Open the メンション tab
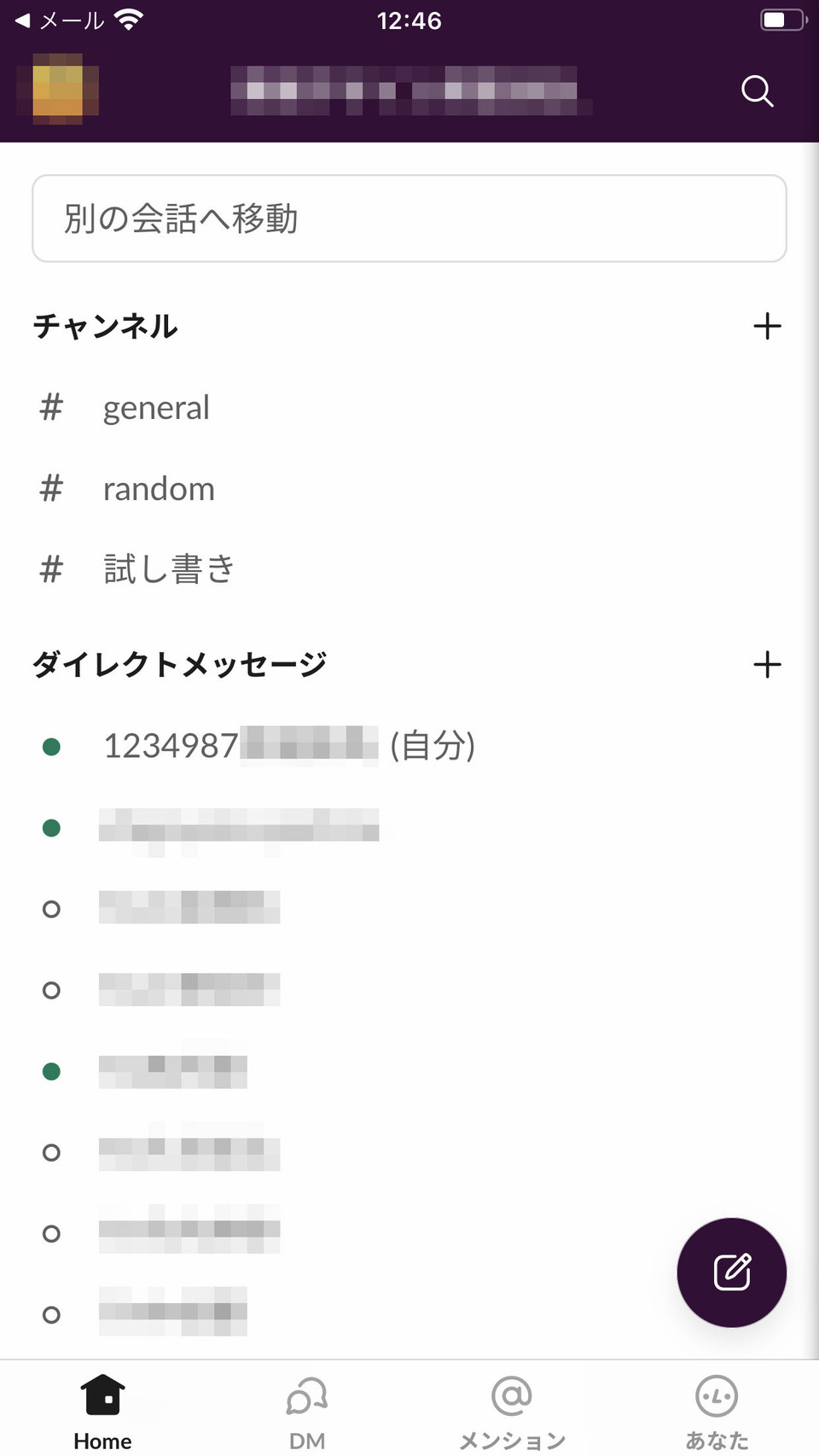The height and width of the screenshot is (1456, 819). [x=512, y=1411]
